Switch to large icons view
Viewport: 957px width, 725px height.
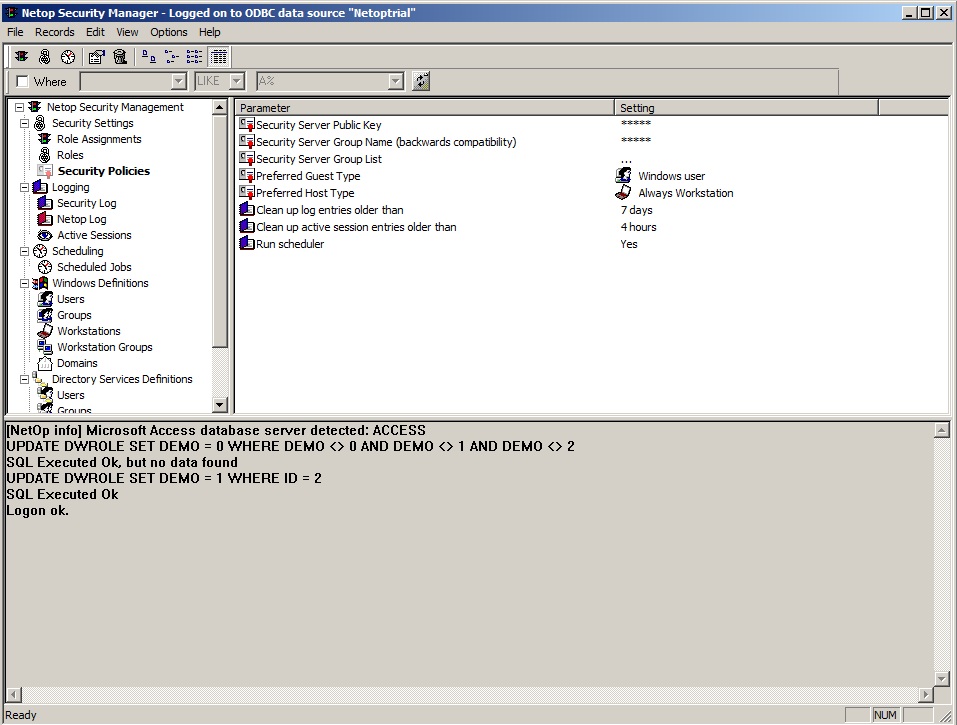(x=148, y=57)
